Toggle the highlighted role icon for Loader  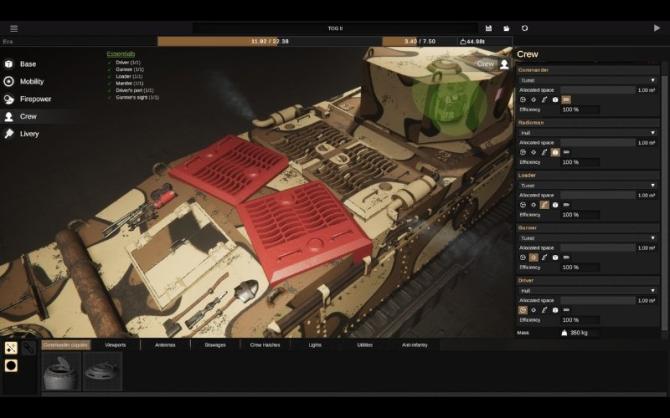coord(545,204)
